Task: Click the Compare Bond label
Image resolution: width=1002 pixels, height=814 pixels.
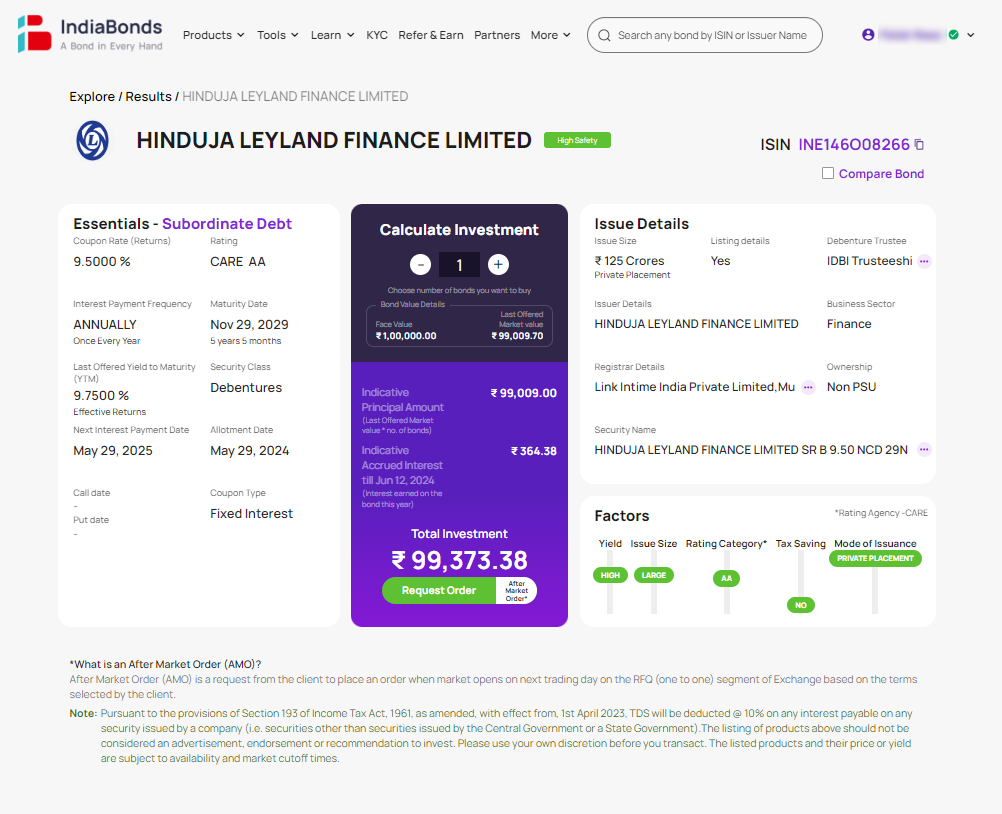Action: (x=881, y=174)
